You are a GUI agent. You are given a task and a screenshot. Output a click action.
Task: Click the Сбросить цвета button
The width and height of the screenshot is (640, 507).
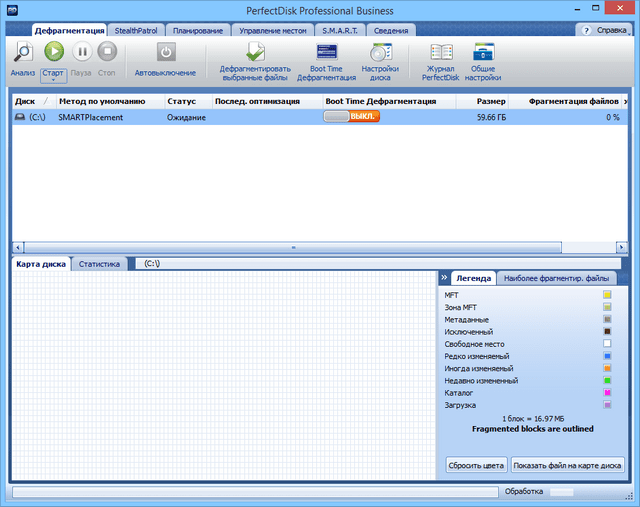click(x=475, y=465)
